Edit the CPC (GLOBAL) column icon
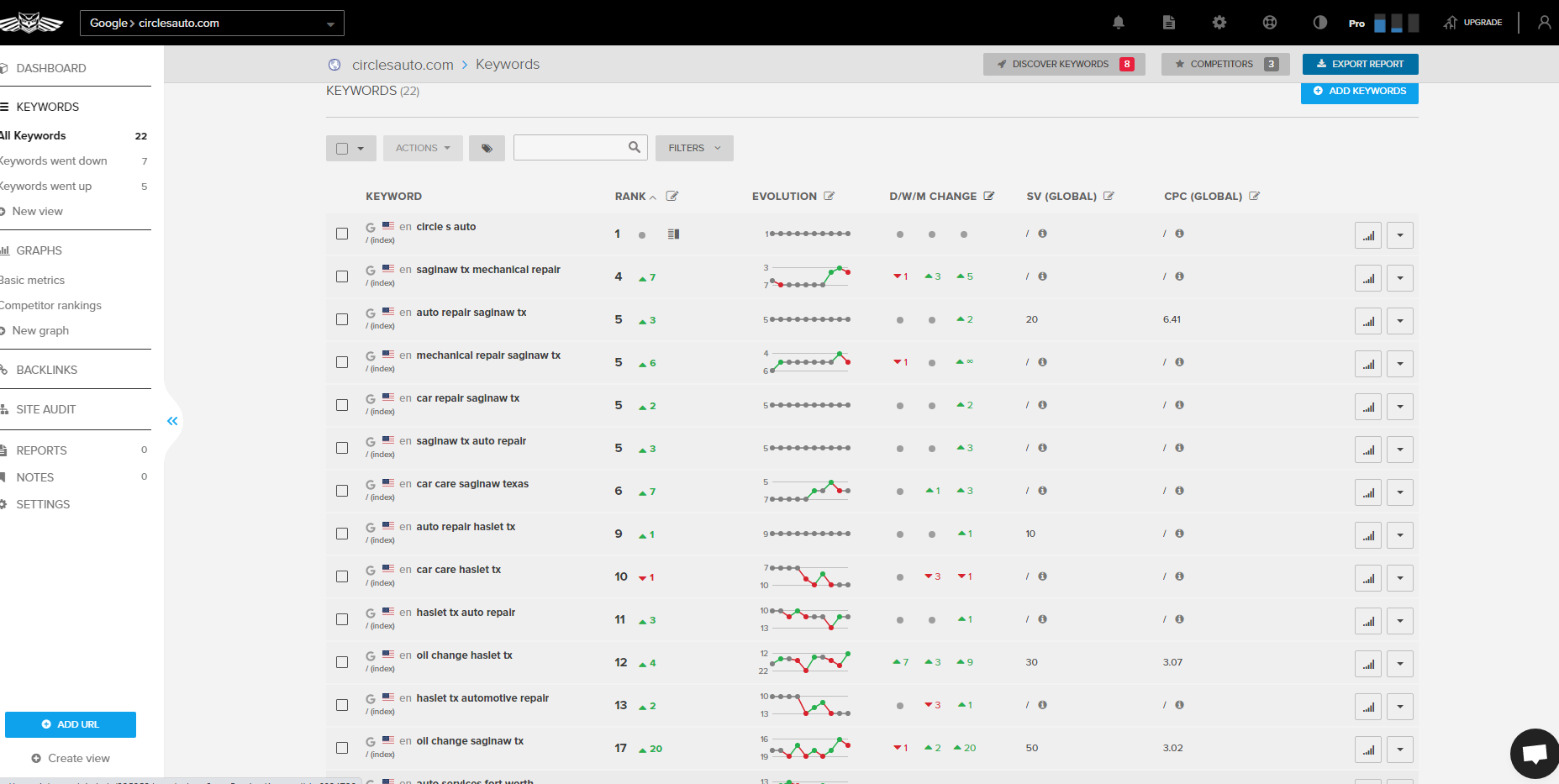This screenshot has height=784, width=1559. 1255,196
